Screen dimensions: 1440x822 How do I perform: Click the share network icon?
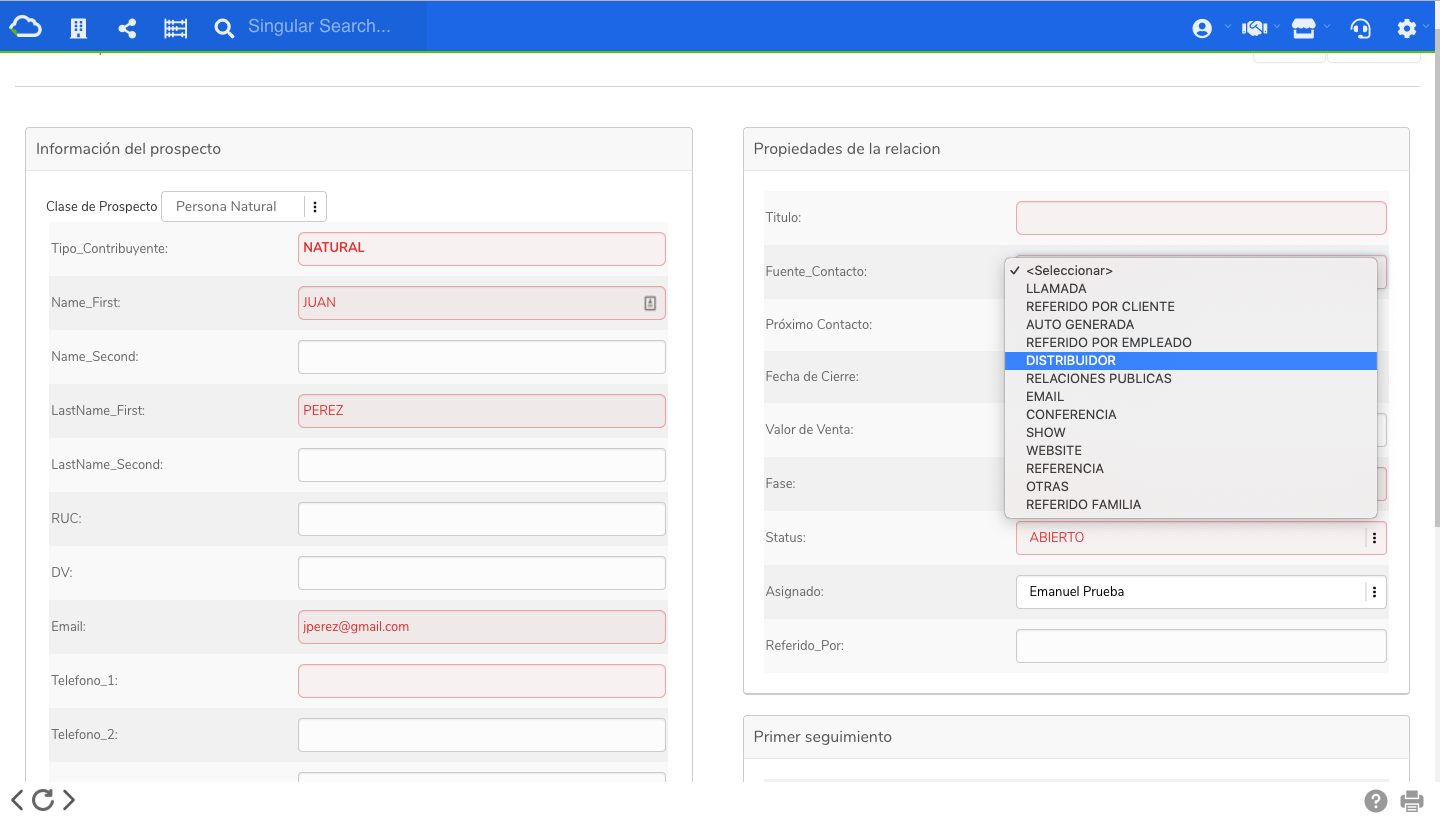pos(127,28)
